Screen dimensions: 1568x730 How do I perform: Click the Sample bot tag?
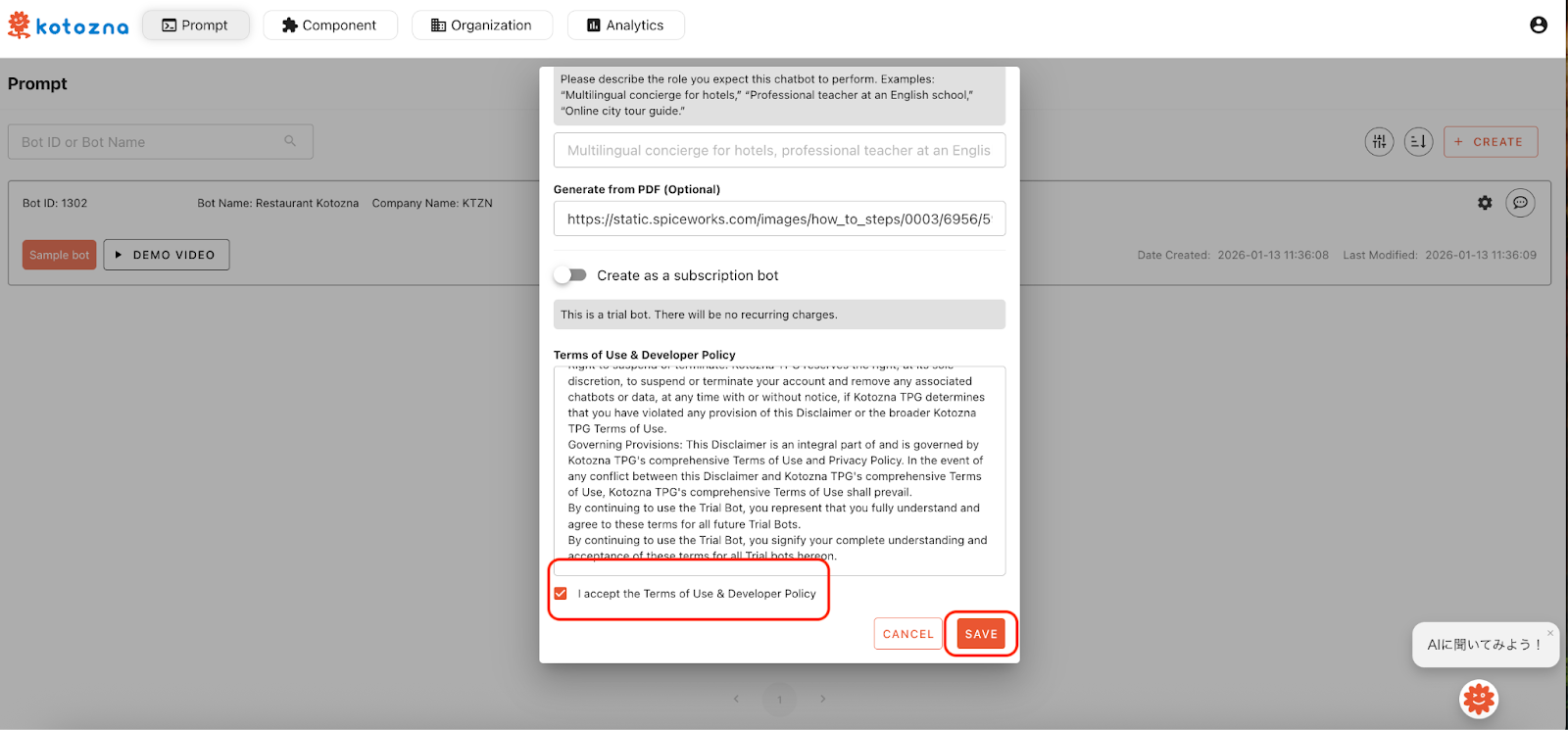[60, 255]
